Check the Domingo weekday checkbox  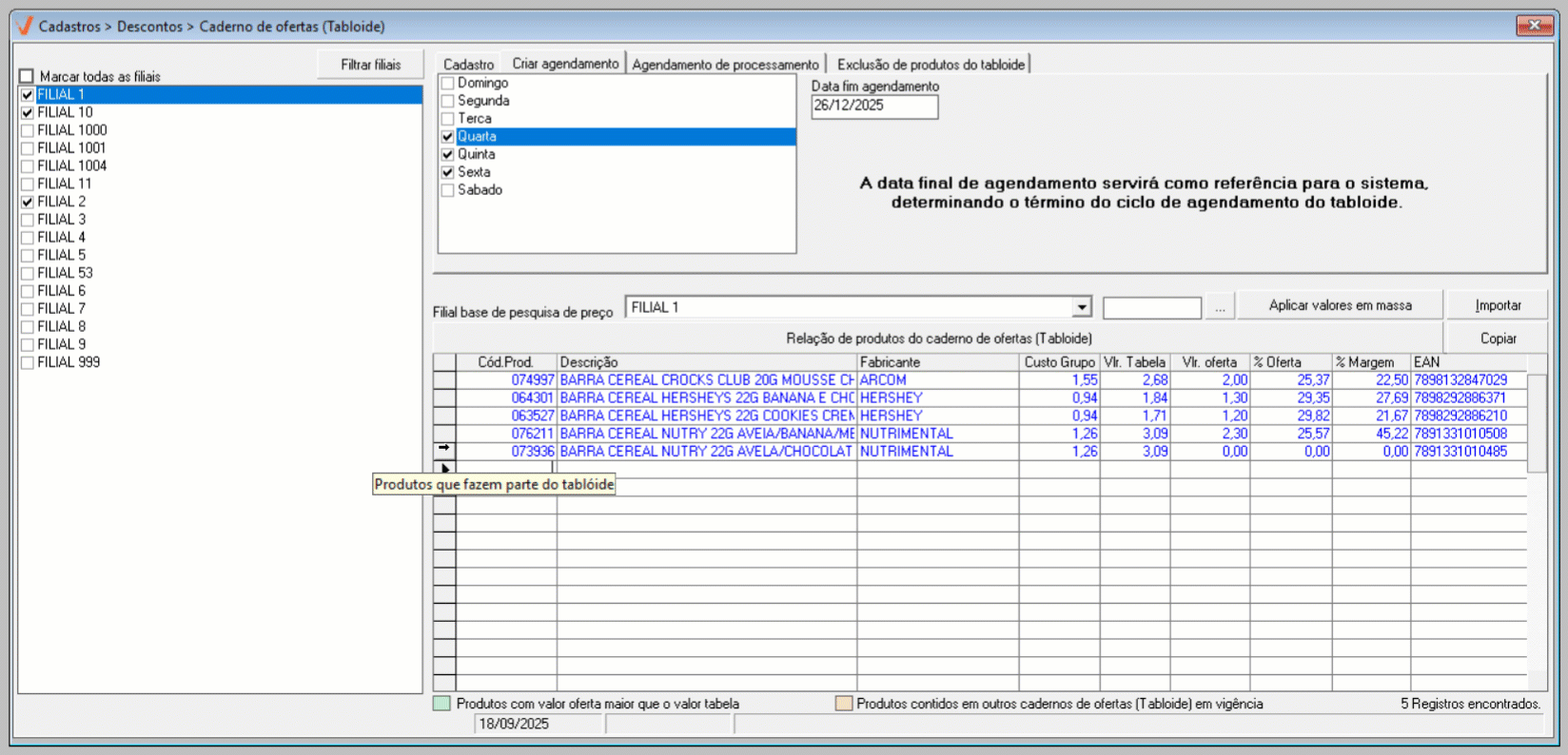(447, 84)
